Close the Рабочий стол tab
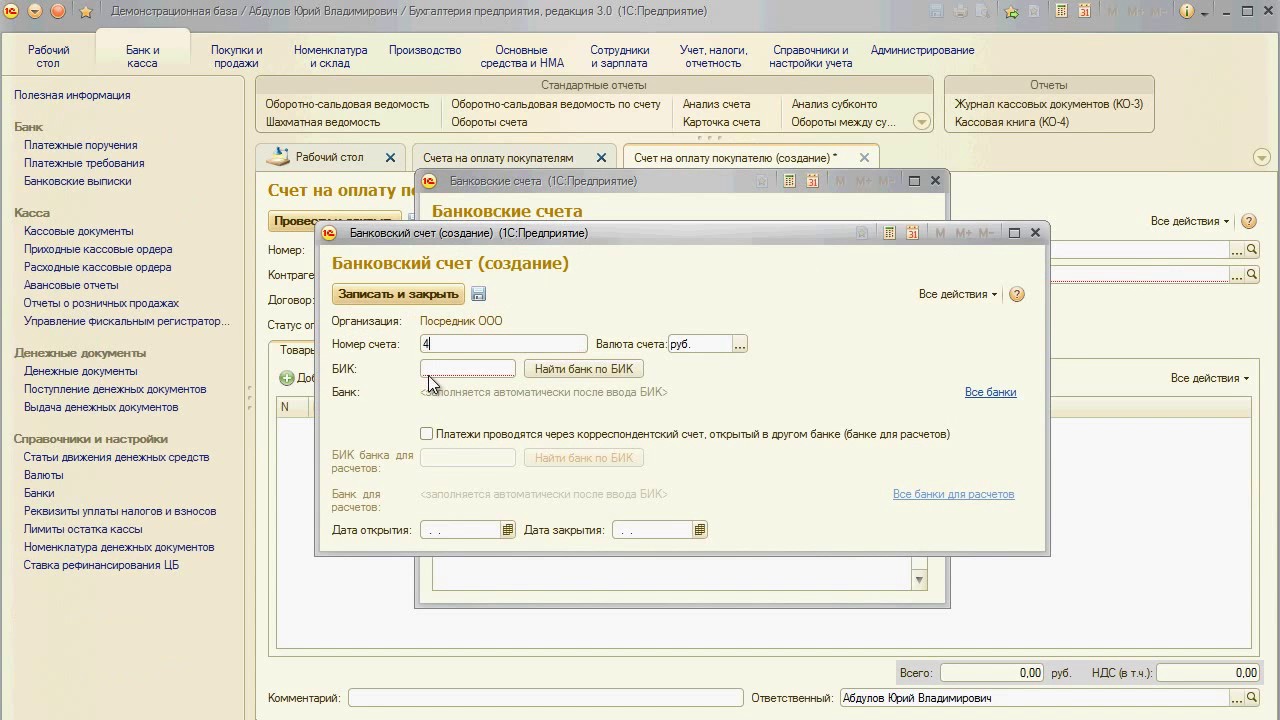 click(x=391, y=158)
